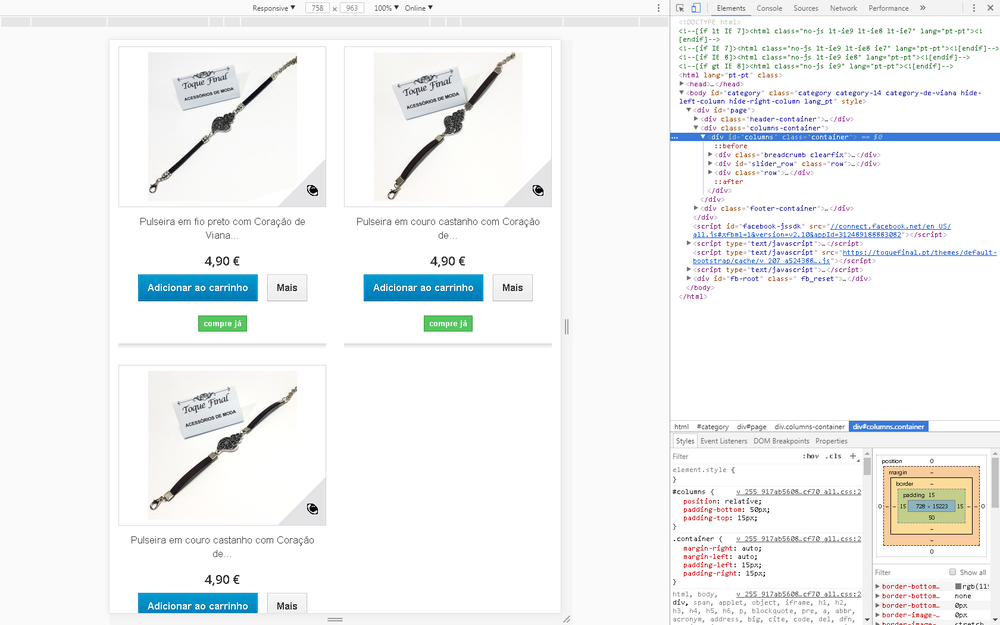Focus the computed styles Filter field

(909, 572)
